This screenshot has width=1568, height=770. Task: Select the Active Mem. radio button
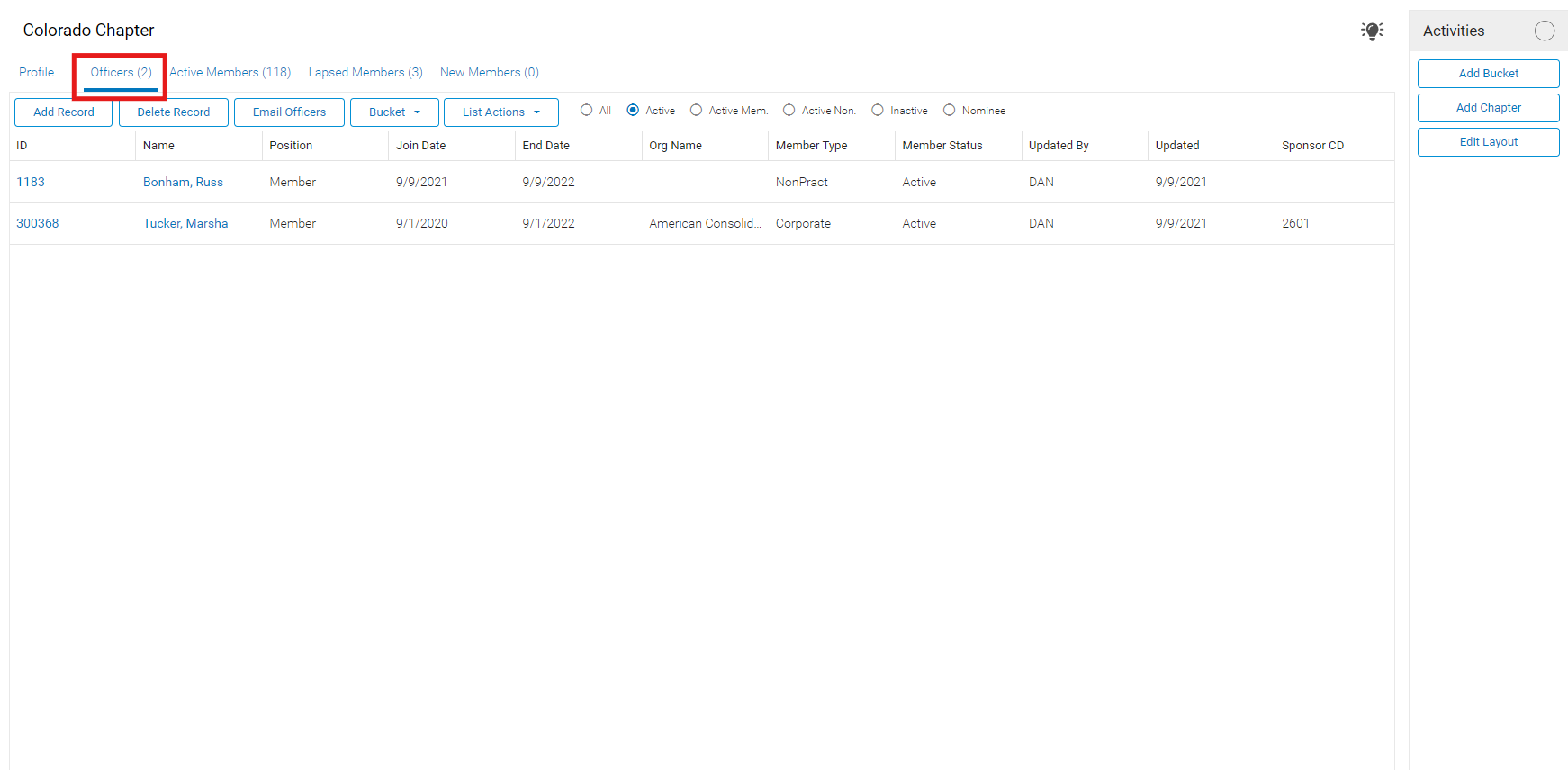697,111
